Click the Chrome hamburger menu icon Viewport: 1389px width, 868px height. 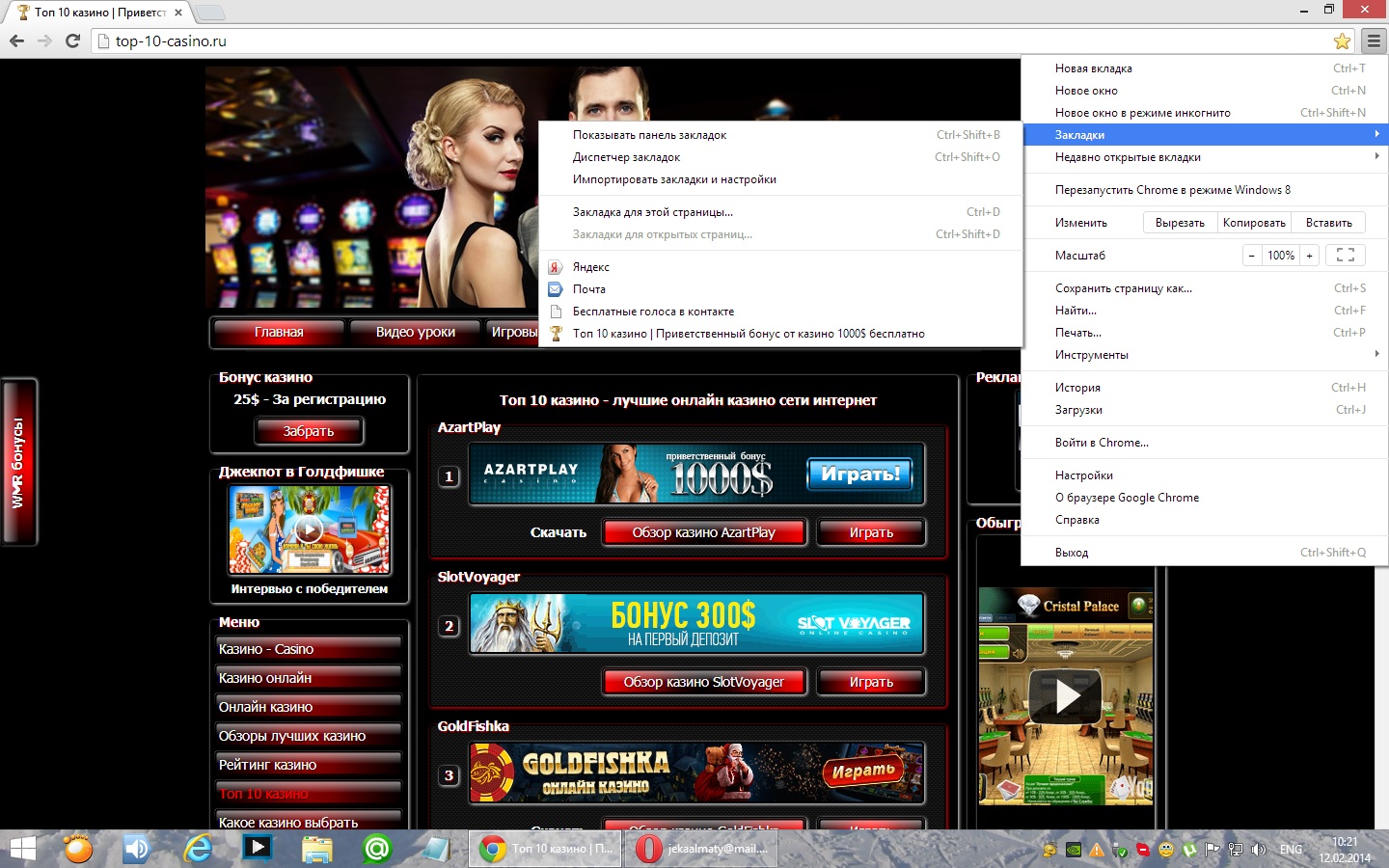(1374, 41)
